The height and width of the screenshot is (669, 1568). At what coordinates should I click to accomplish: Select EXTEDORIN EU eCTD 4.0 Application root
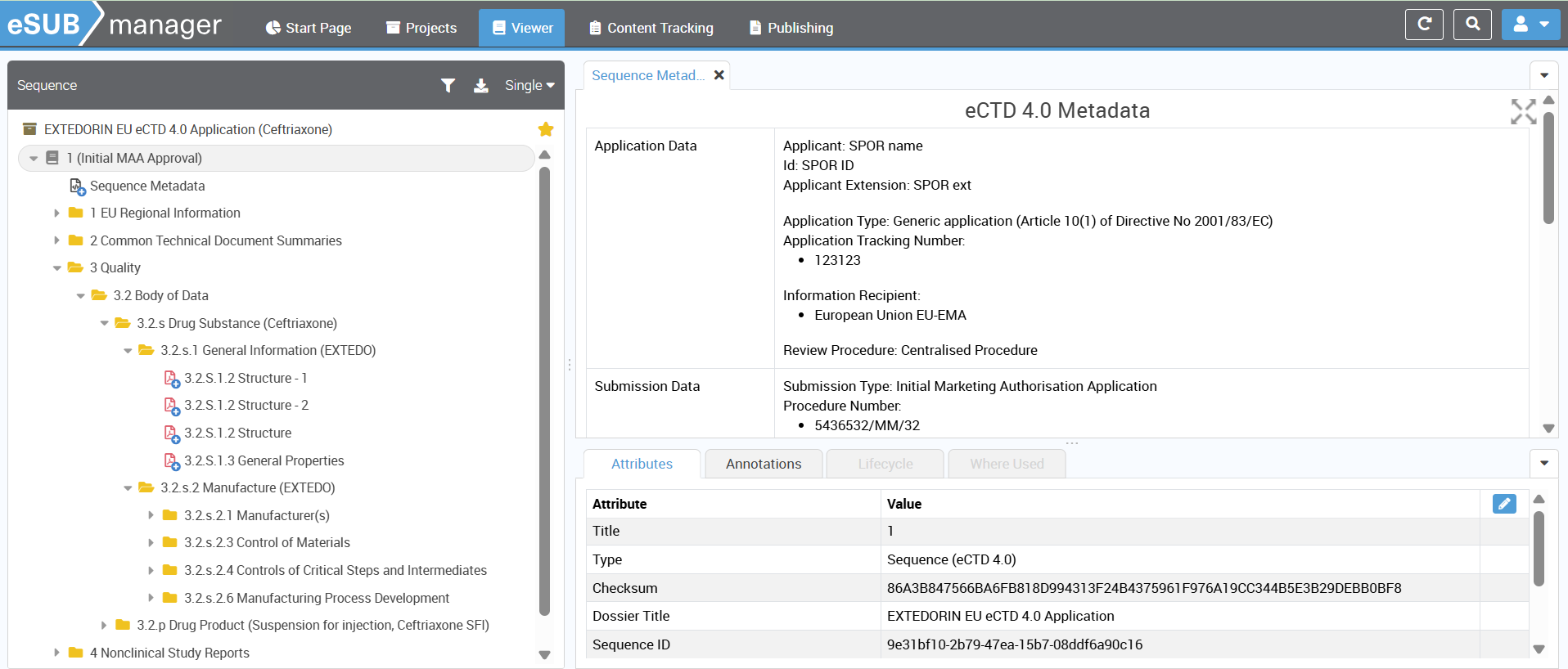(x=188, y=129)
